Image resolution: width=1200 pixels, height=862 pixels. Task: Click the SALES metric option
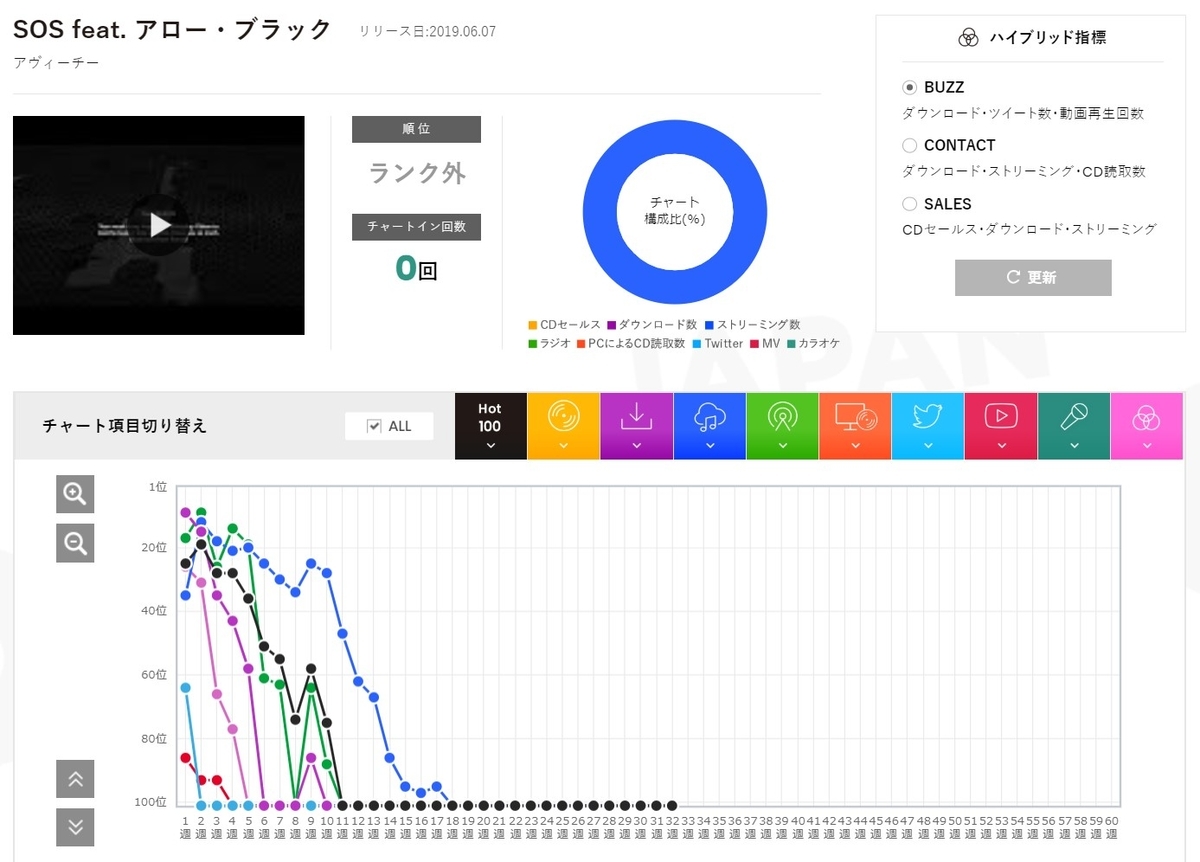point(909,204)
